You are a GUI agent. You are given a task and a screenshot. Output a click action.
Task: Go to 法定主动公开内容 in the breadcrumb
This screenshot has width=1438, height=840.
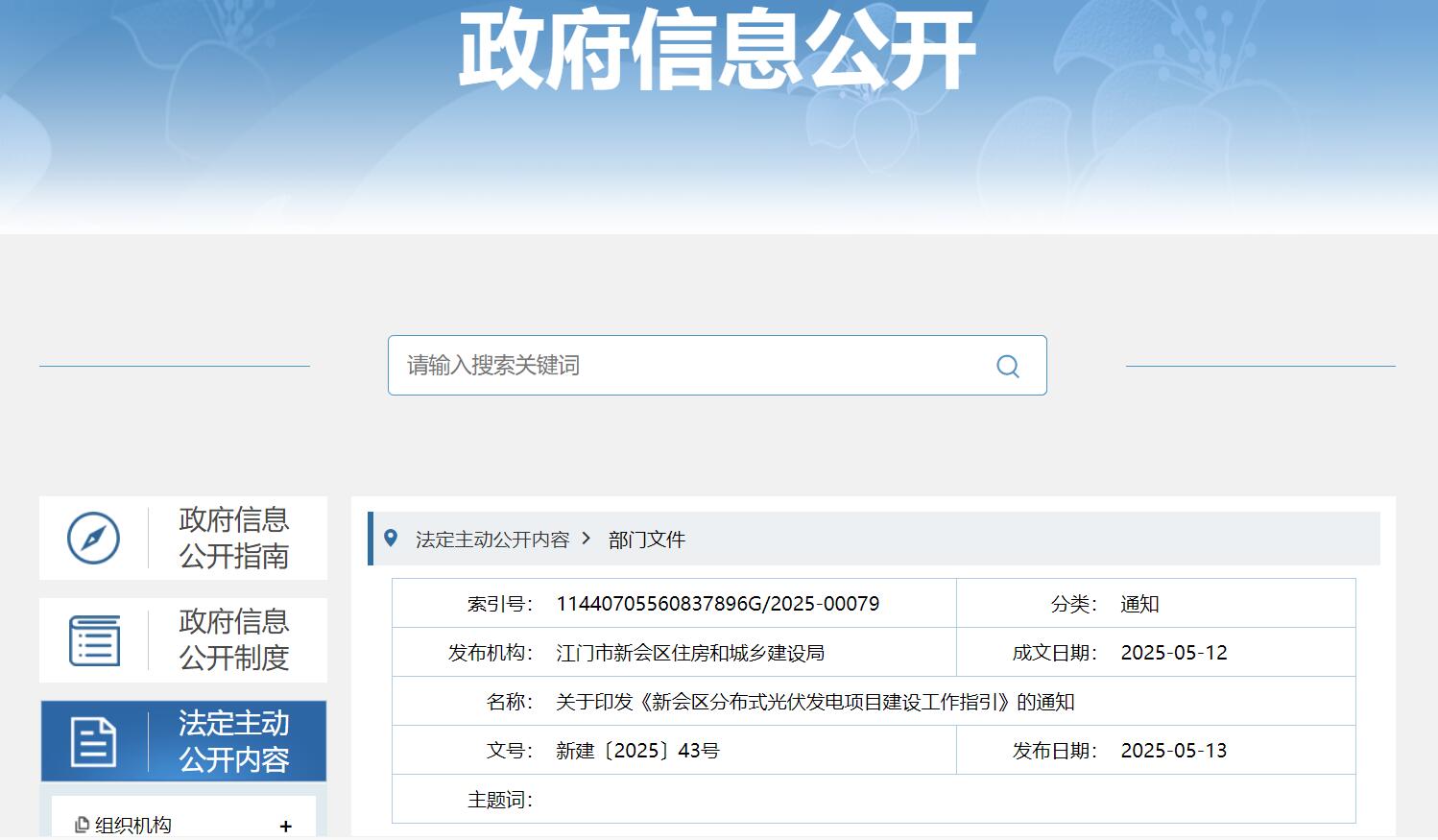click(492, 540)
